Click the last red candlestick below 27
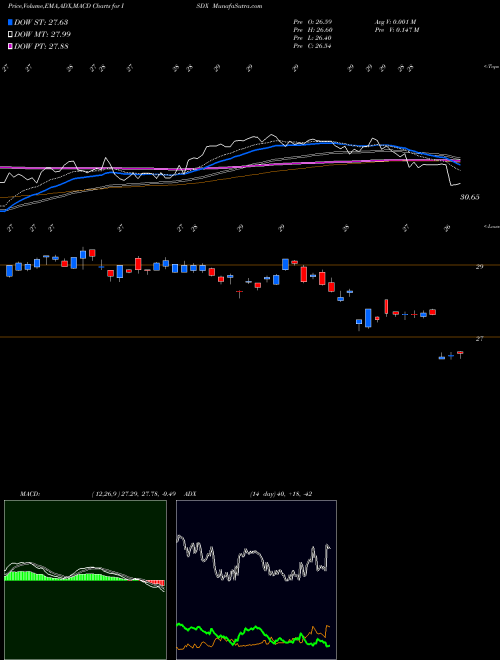Viewport: 500px width, 660px height. (460, 354)
